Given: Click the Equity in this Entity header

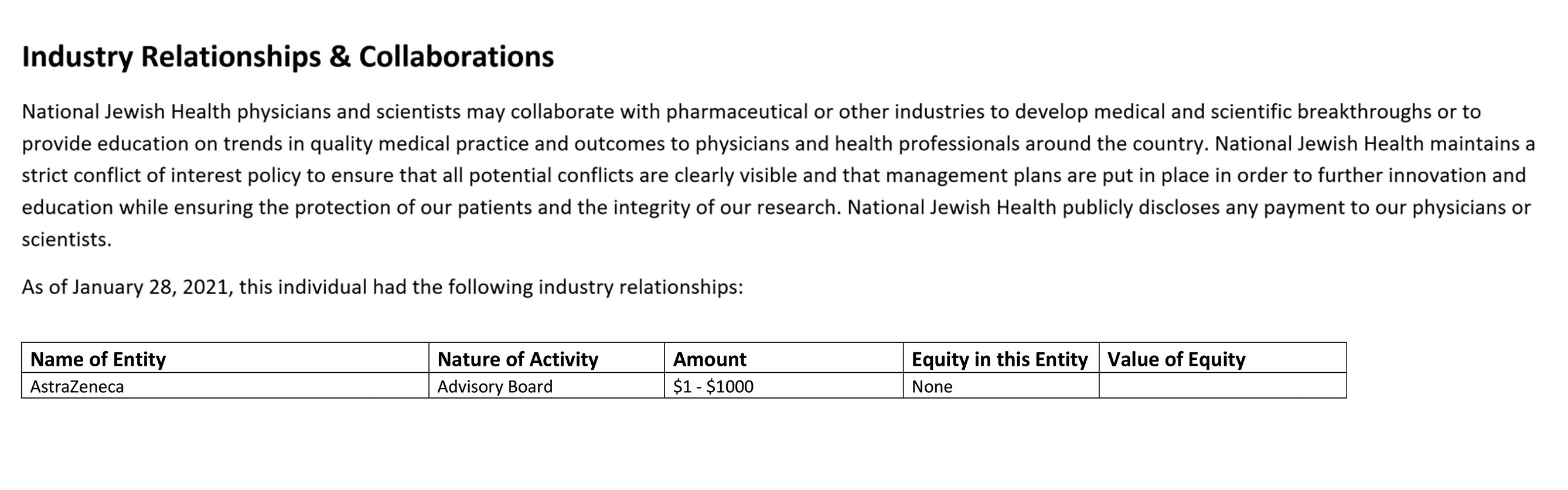Looking at the screenshot, I should click(x=1001, y=358).
